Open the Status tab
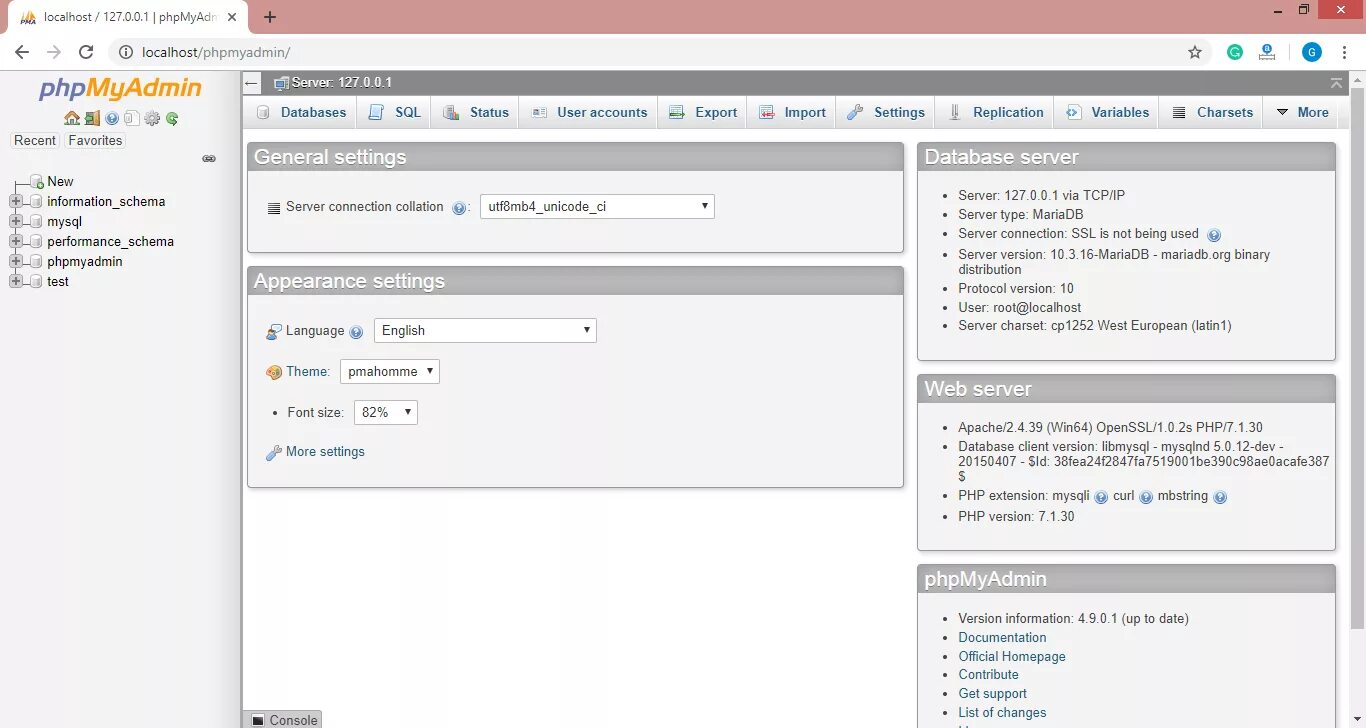The width and height of the screenshot is (1366, 728). click(x=476, y=112)
